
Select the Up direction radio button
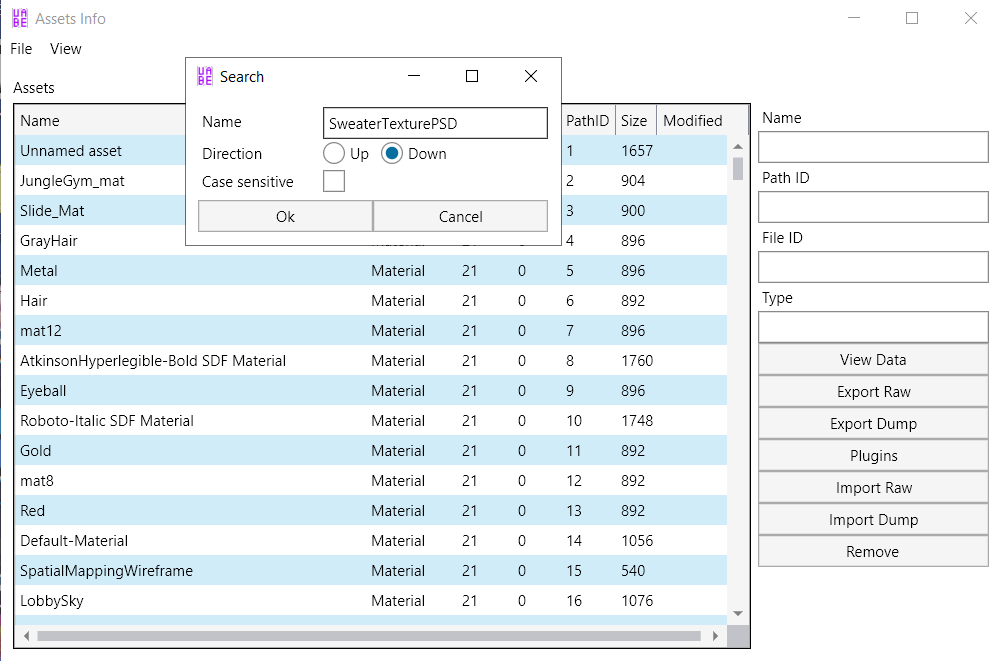pyautogui.click(x=334, y=154)
